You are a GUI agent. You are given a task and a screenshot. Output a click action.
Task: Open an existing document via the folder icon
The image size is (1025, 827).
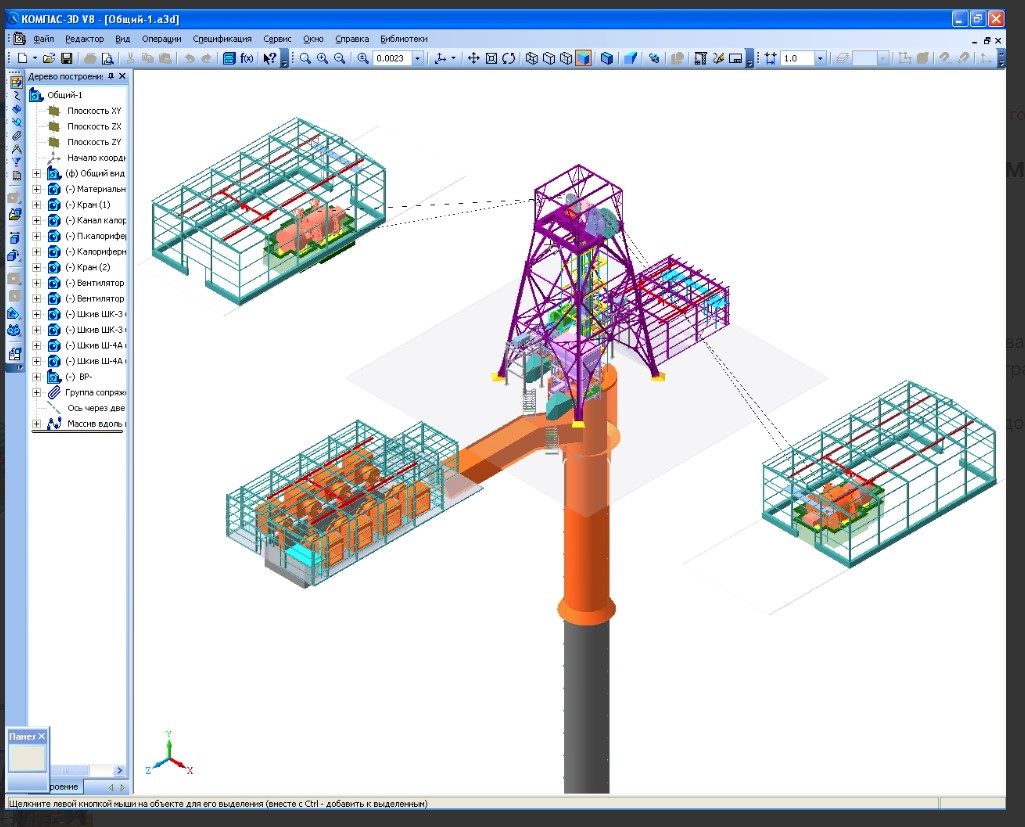(x=50, y=59)
